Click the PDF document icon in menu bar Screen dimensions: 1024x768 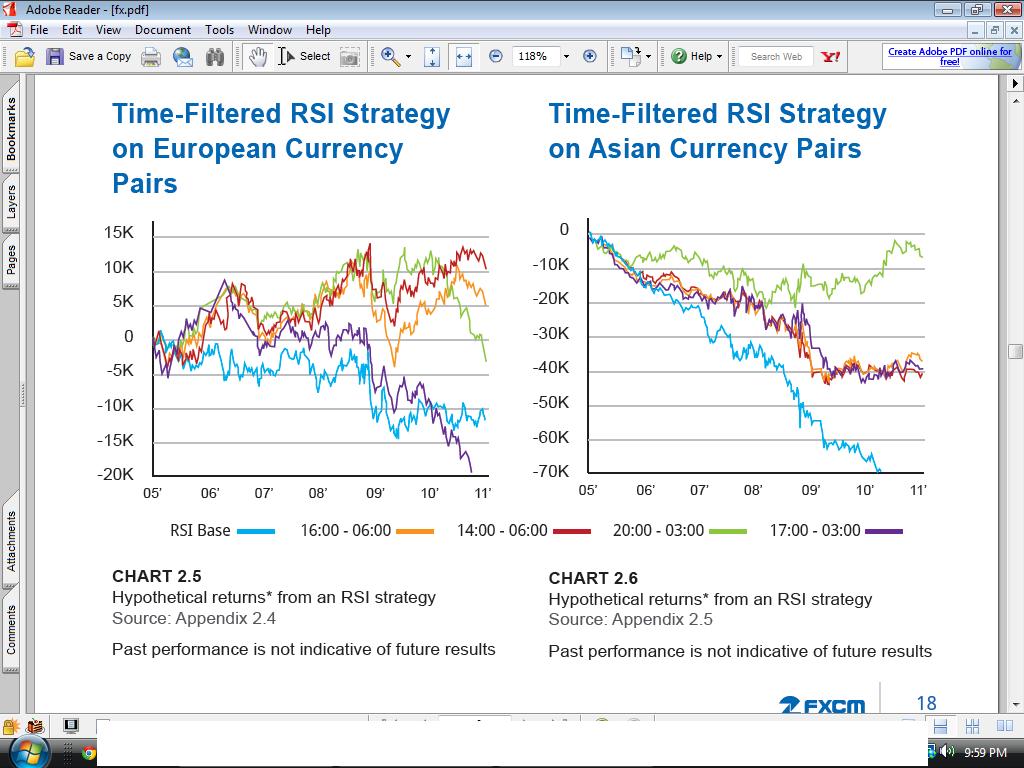[x=14, y=30]
